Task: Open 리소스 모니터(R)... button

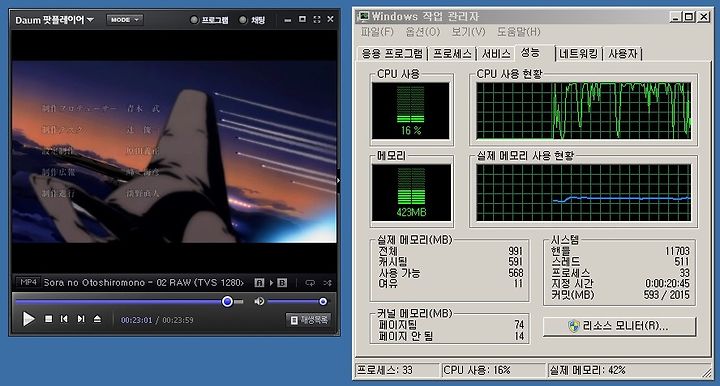Action: [x=619, y=326]
